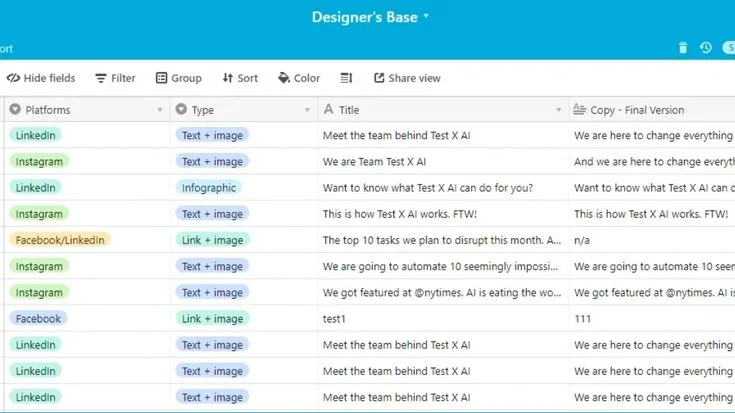Open base revision history clock icon
The width and height of the screenshot is (735, 413).
coord(705,47)
